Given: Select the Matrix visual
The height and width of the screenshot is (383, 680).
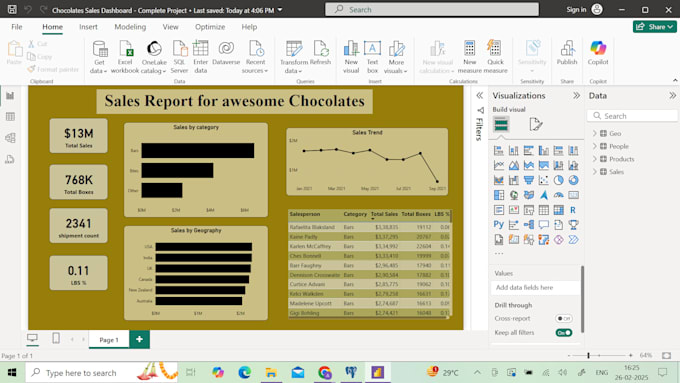Looking at the screenshot, I should 559,210.
